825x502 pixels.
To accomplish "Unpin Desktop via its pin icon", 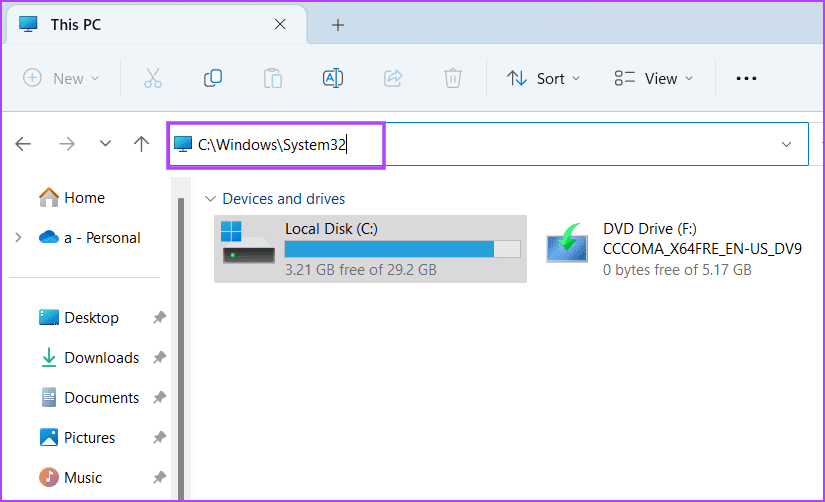I will (159, 317).
